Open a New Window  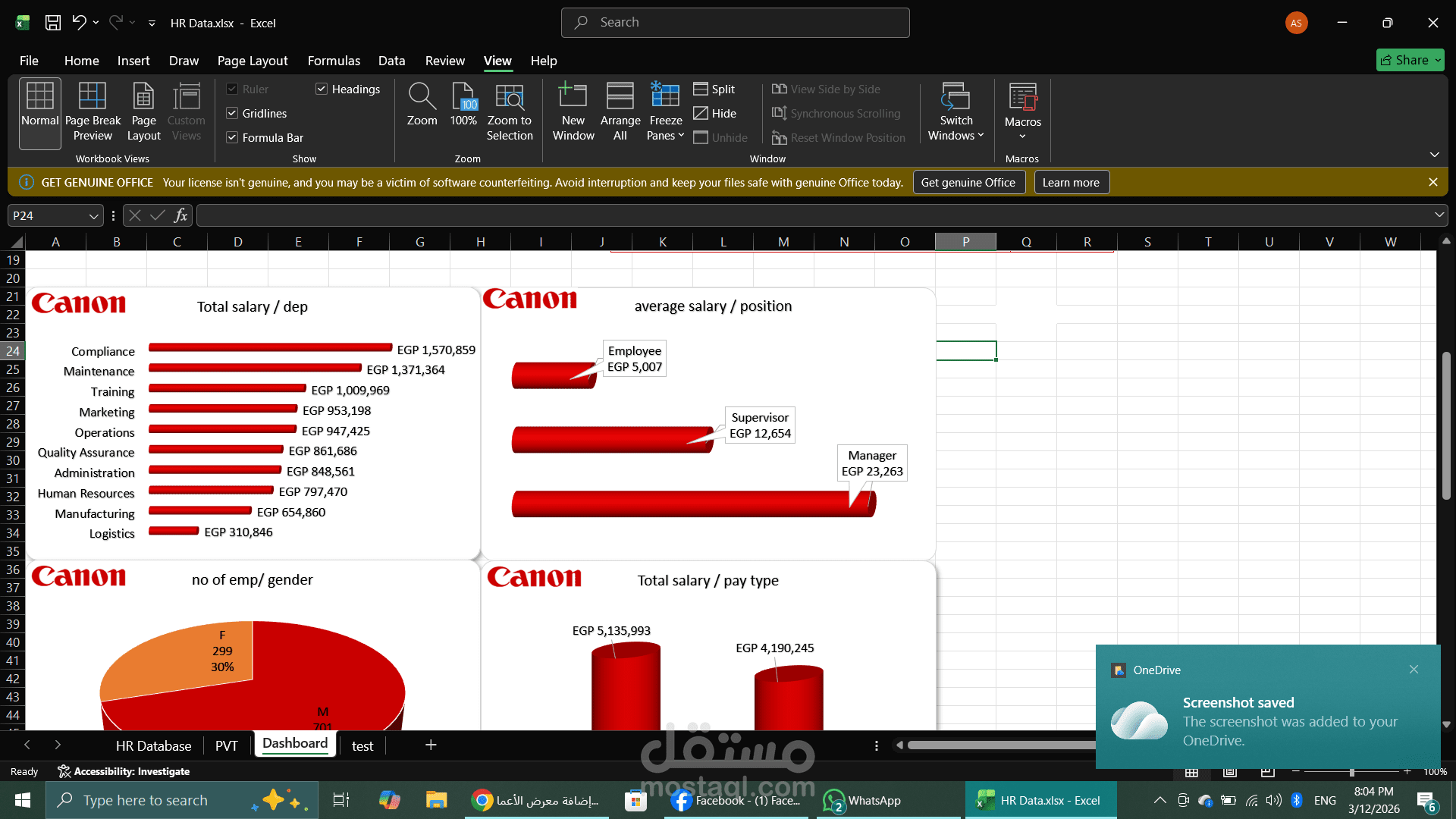pos(573,112)
